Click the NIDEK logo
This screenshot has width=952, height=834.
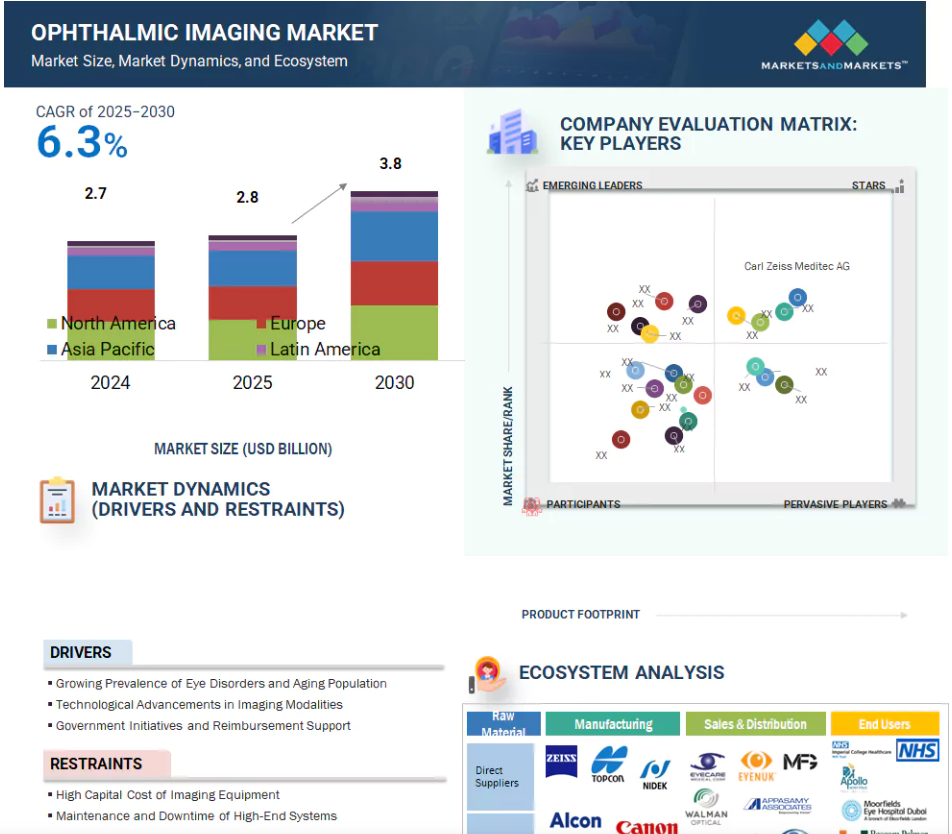[655, 772]
